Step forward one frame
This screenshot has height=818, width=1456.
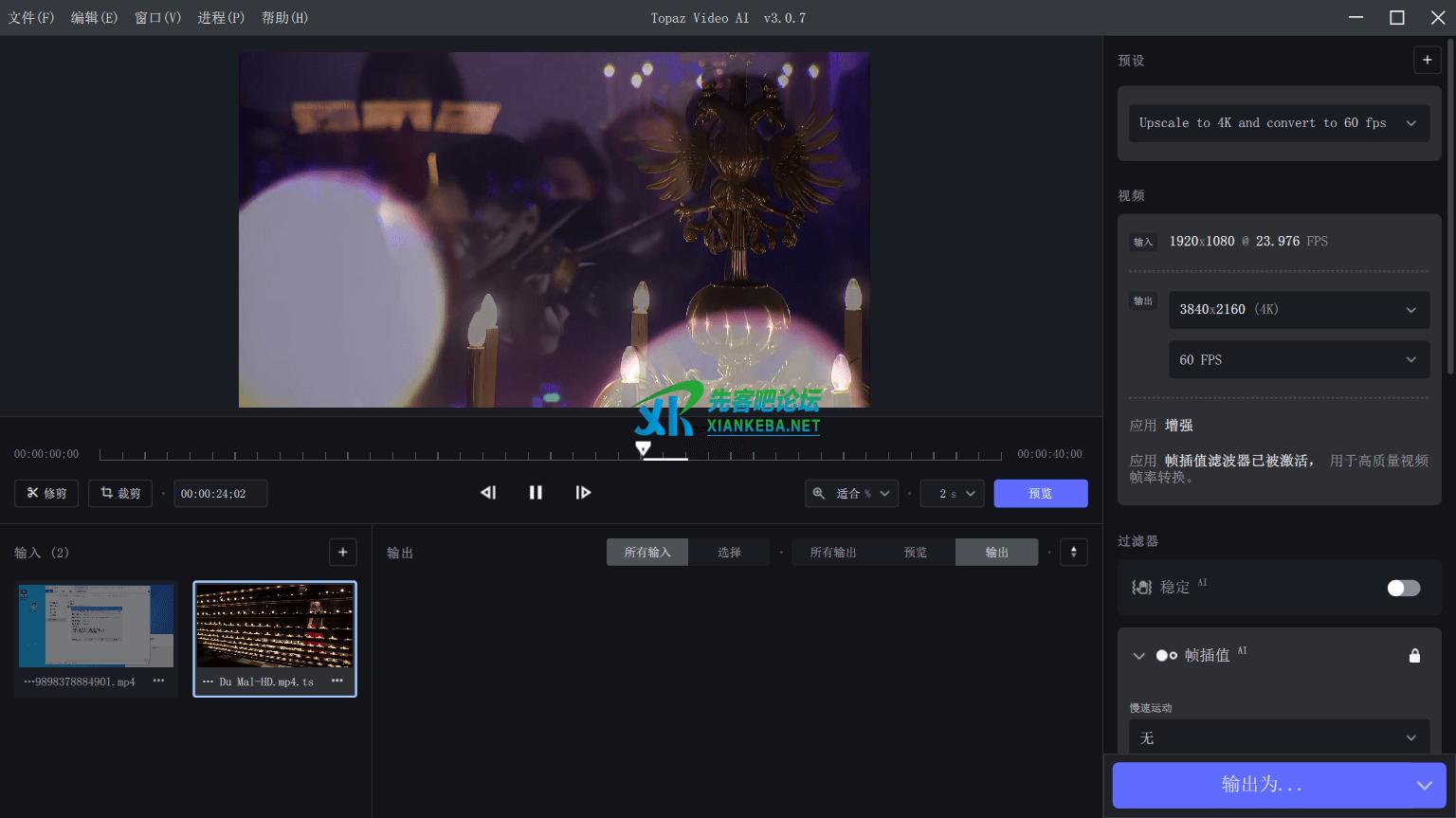(583, 493)
